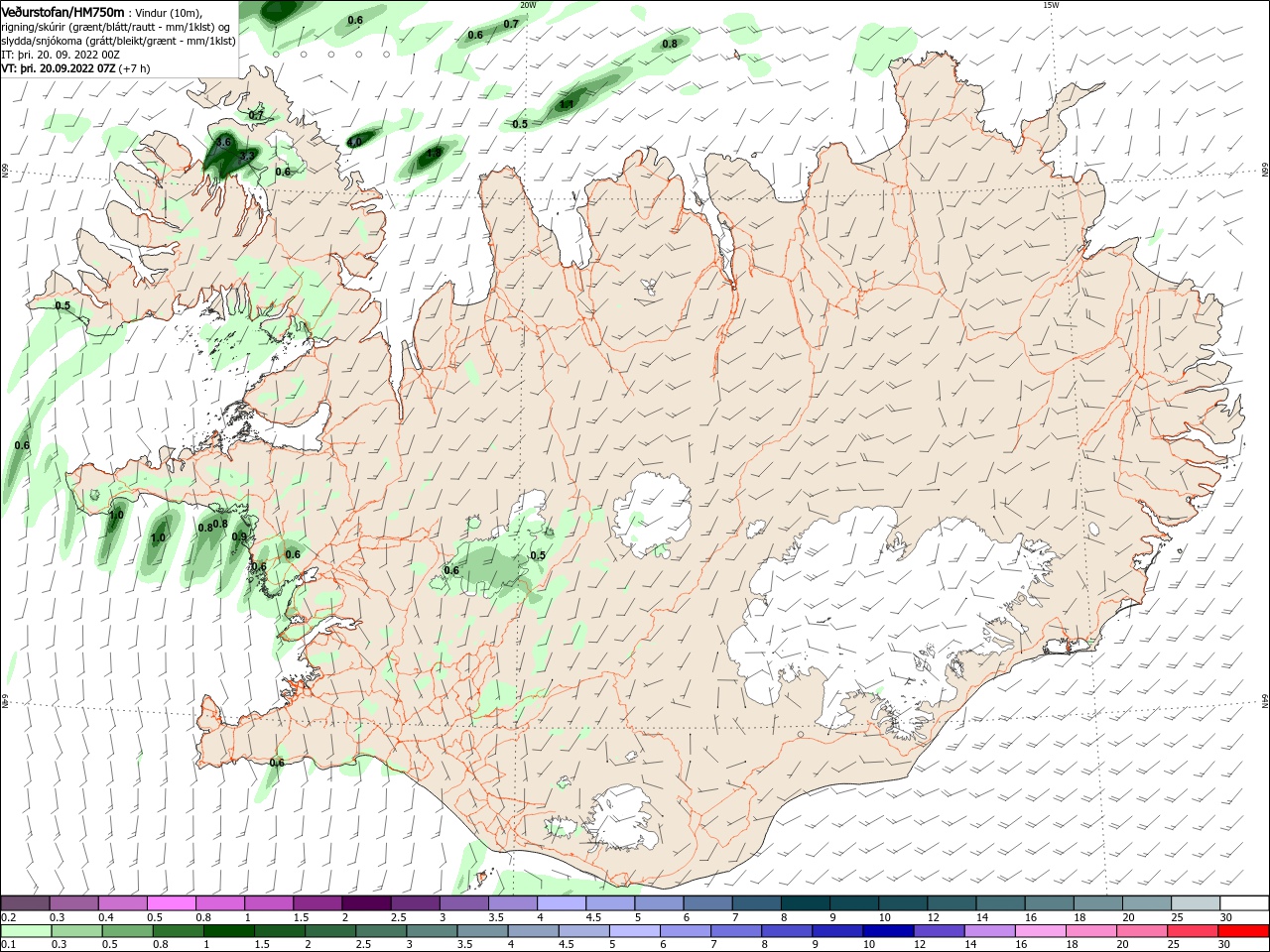Viewport: 1270px width, 952px height.
Task: Pick the light pink 16–18 lower legend swatch
Action: 1039,931
